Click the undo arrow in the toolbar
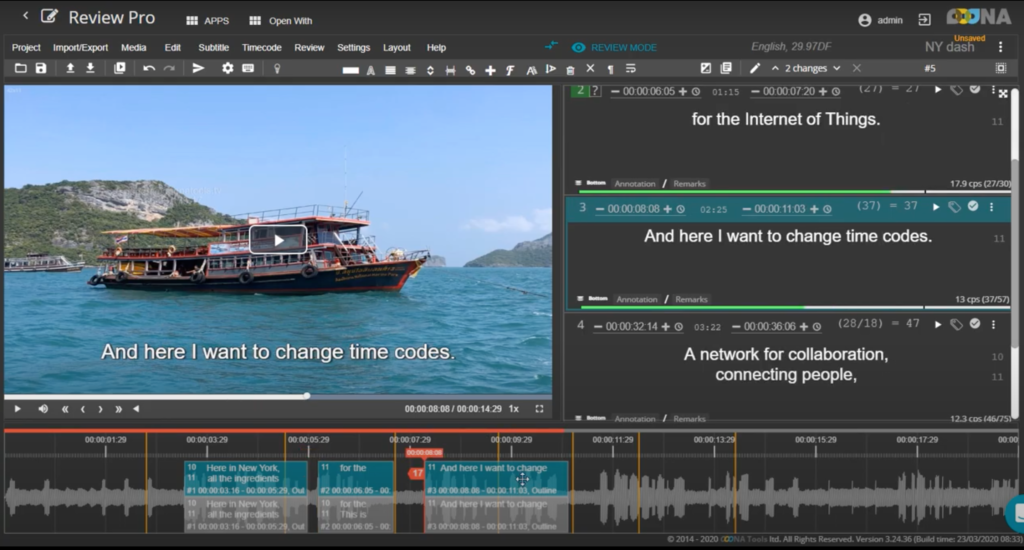 click(149, 68)
